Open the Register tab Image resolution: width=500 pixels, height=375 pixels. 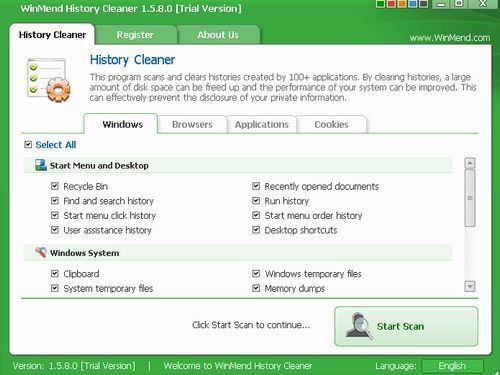(x=135, y=35)
